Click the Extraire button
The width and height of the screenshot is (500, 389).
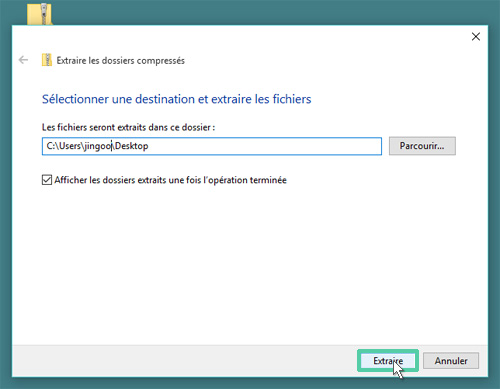coord(388,361)
